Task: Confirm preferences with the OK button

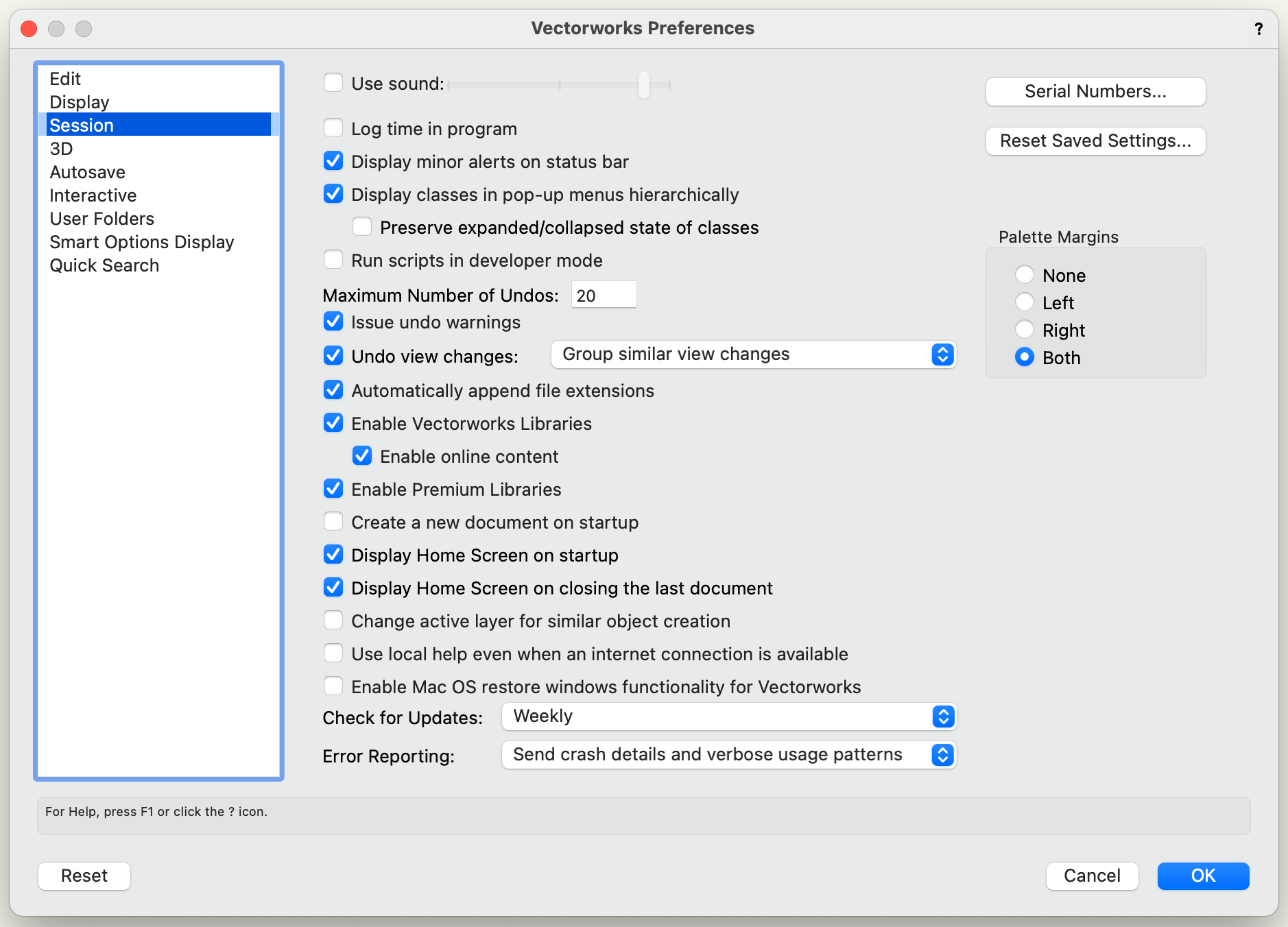Action: click(1203, 876)
